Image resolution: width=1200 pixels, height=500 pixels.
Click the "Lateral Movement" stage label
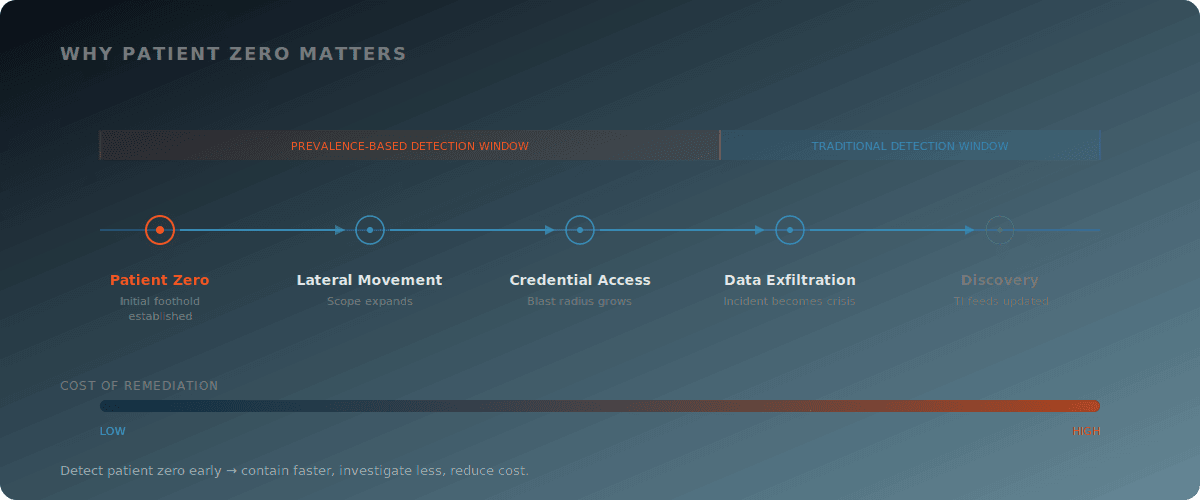[370, 280]
